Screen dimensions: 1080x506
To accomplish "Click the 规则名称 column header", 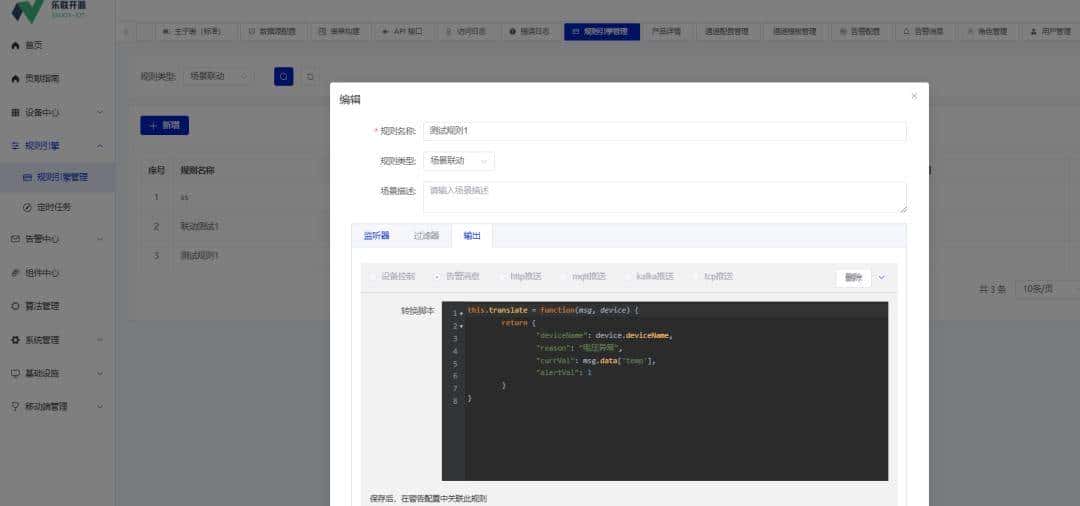I will click(197, 169).
